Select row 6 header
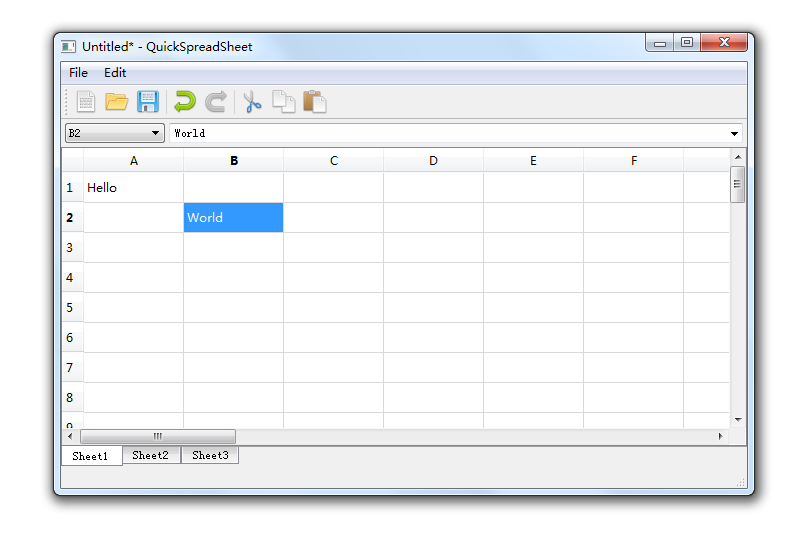Image resolution: width=806 pixels, height=533 pixels. coord(72,338)
